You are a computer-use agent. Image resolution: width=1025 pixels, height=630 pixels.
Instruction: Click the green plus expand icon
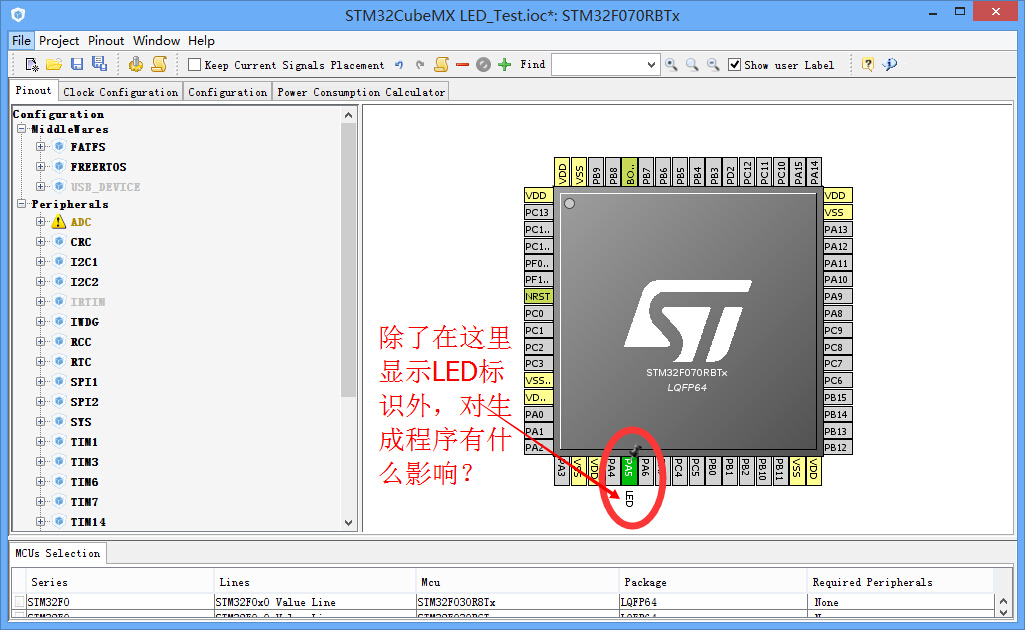point(505,65)
